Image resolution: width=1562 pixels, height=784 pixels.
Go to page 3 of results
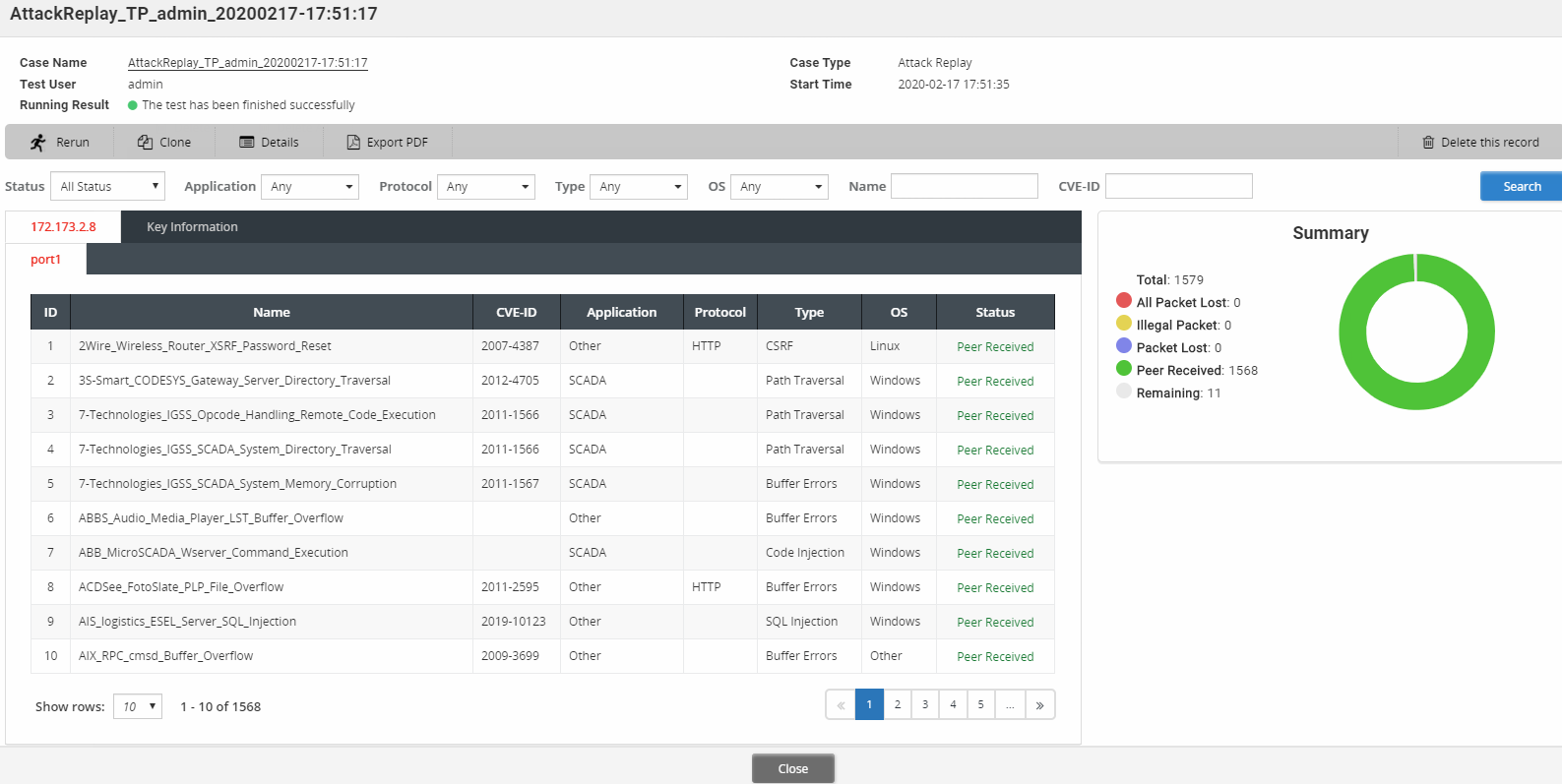tap(925, 705)
